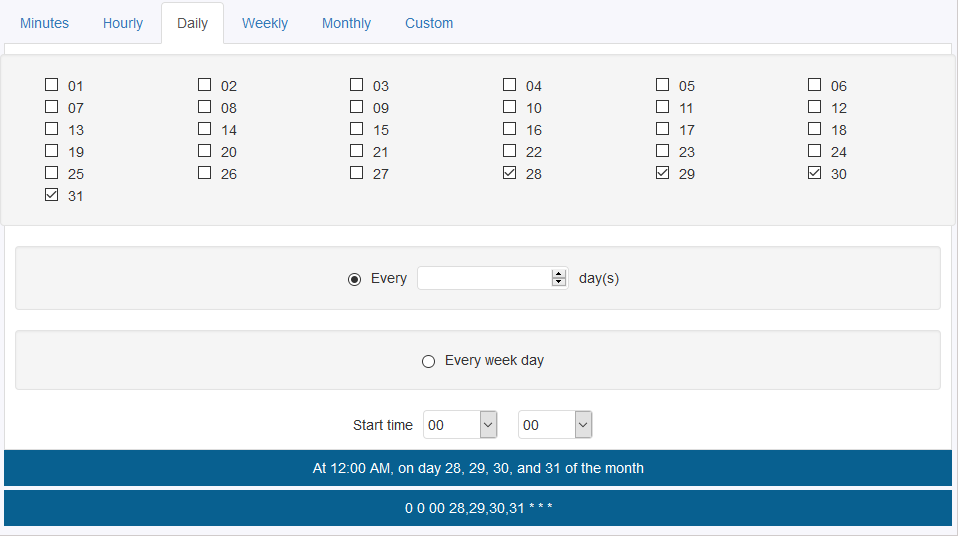Click the 'Start time' label
The height and width of the screenshot is (537, 960).
coord(383,425)
